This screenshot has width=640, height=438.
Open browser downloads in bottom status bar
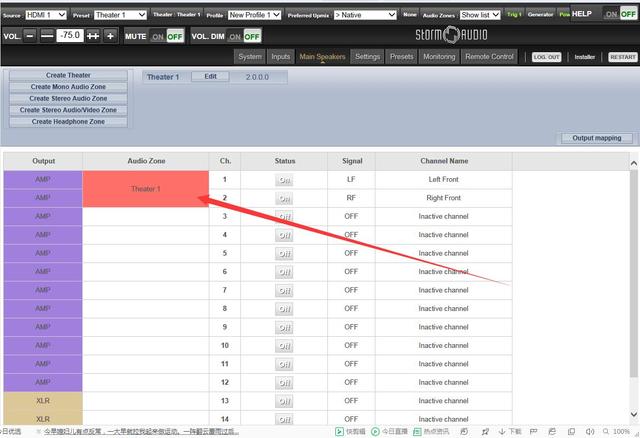[512, 431]
